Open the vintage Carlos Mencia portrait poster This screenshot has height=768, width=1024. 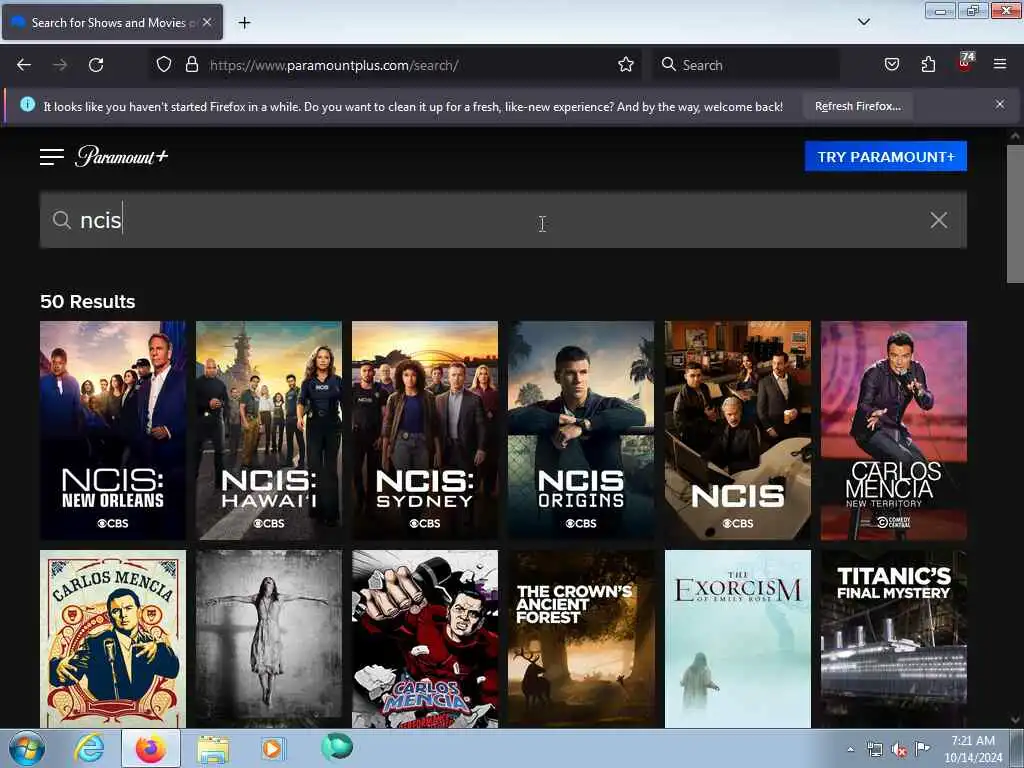tap(113, 639)
